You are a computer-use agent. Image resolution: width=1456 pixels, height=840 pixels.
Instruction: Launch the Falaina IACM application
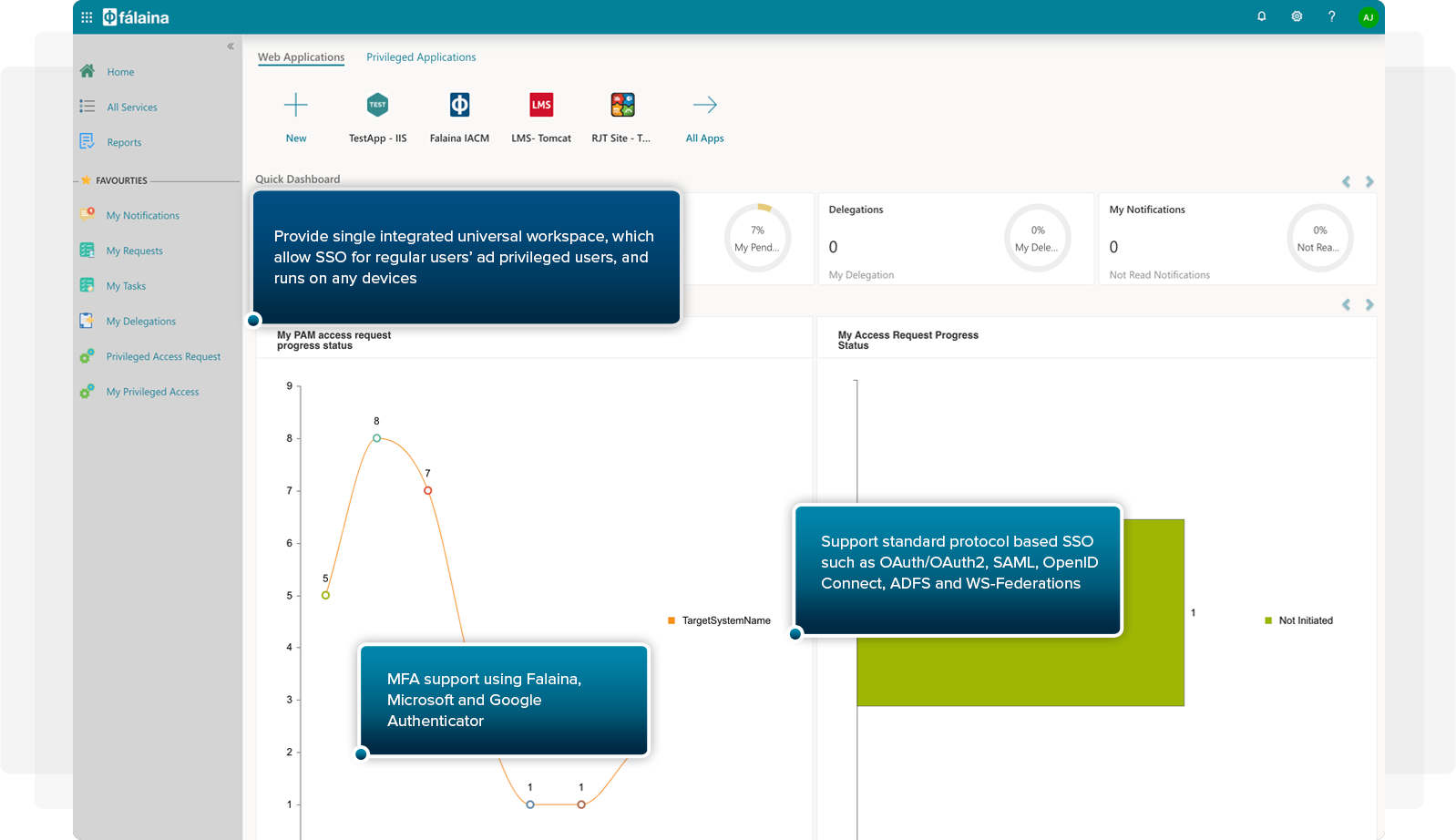(459, 105)
